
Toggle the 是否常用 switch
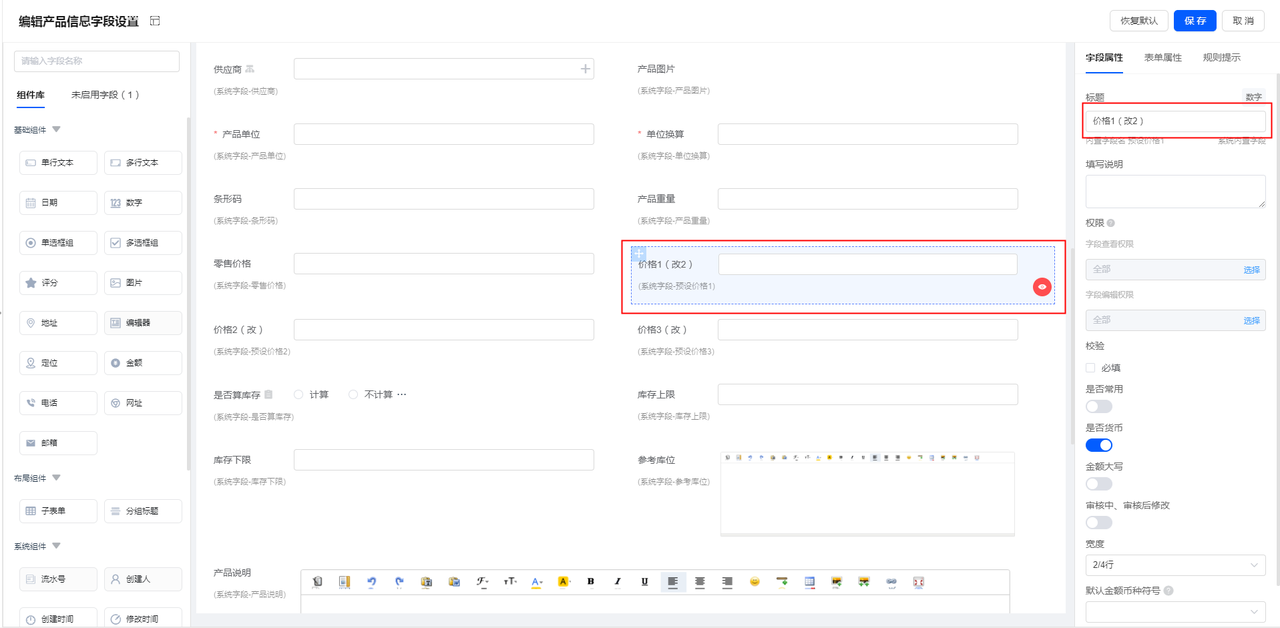(x=1099, y=406)
